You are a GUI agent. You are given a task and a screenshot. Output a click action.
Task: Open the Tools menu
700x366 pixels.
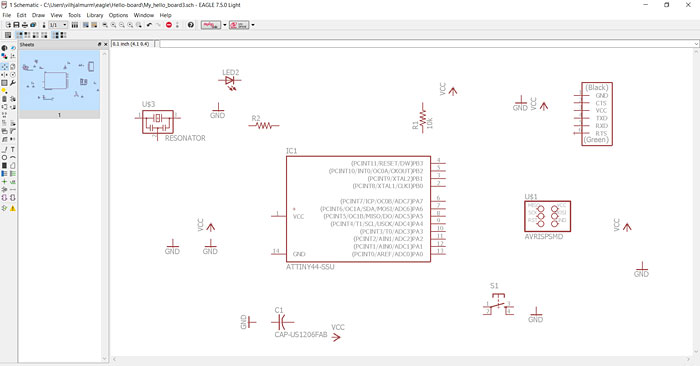[74, 15]
